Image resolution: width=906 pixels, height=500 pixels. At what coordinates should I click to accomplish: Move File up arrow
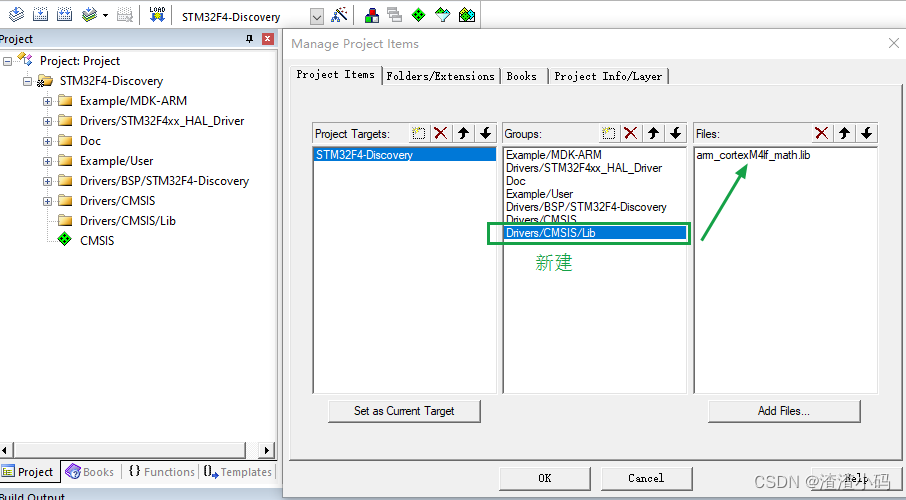844,134
